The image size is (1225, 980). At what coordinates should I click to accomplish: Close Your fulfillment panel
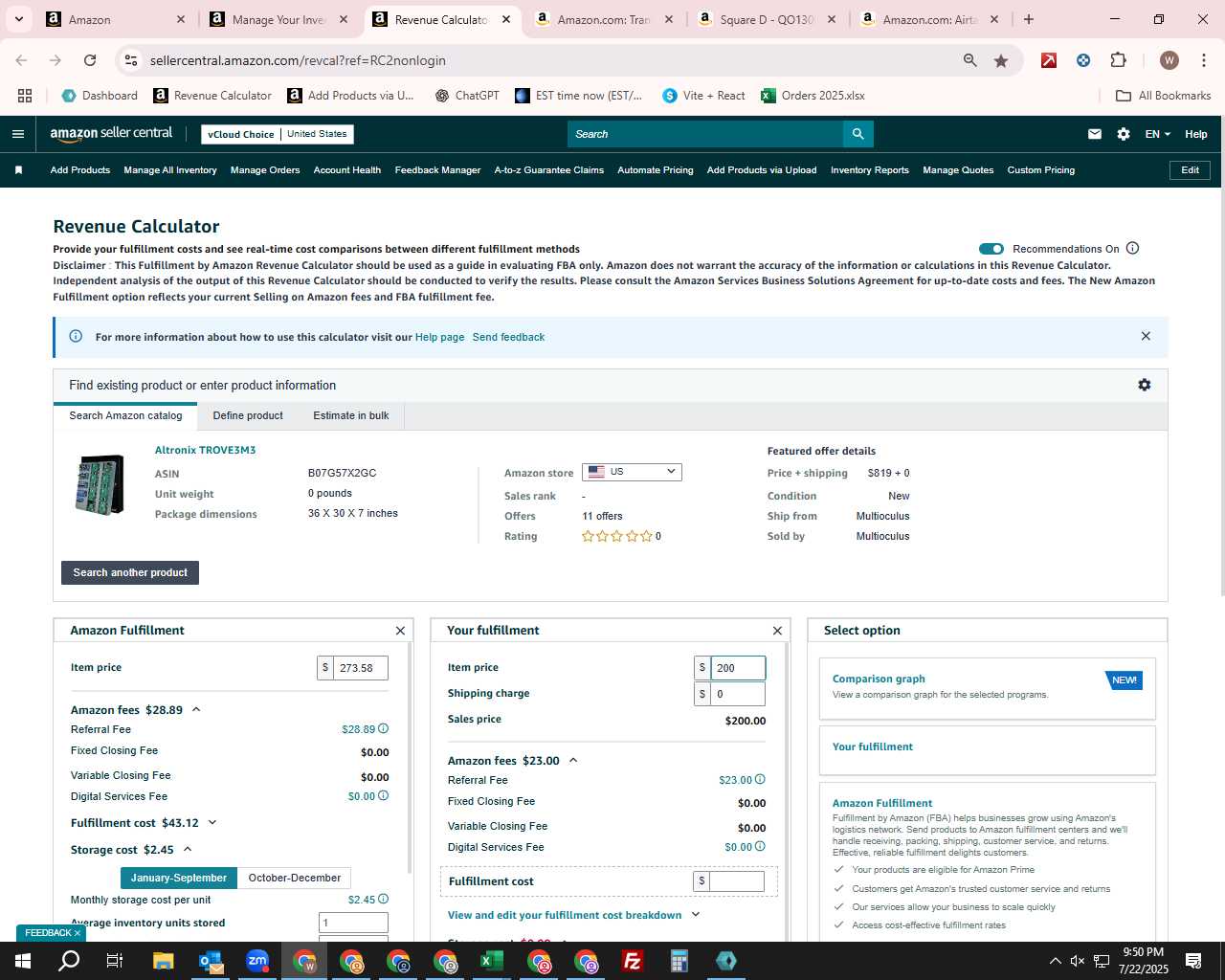pyautogui.click(x=777, y=631)
